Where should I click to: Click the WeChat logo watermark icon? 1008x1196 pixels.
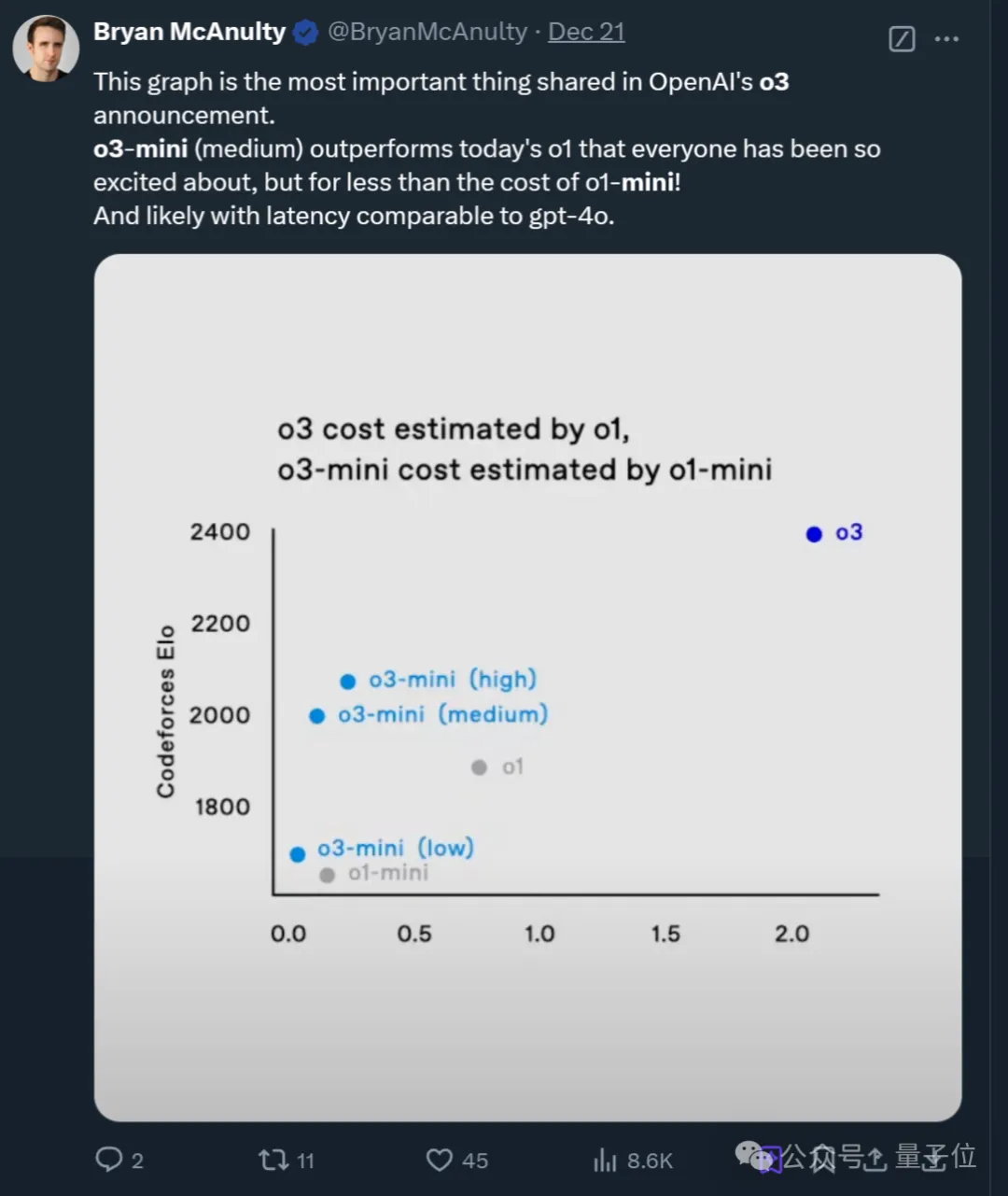(757, 1158)
